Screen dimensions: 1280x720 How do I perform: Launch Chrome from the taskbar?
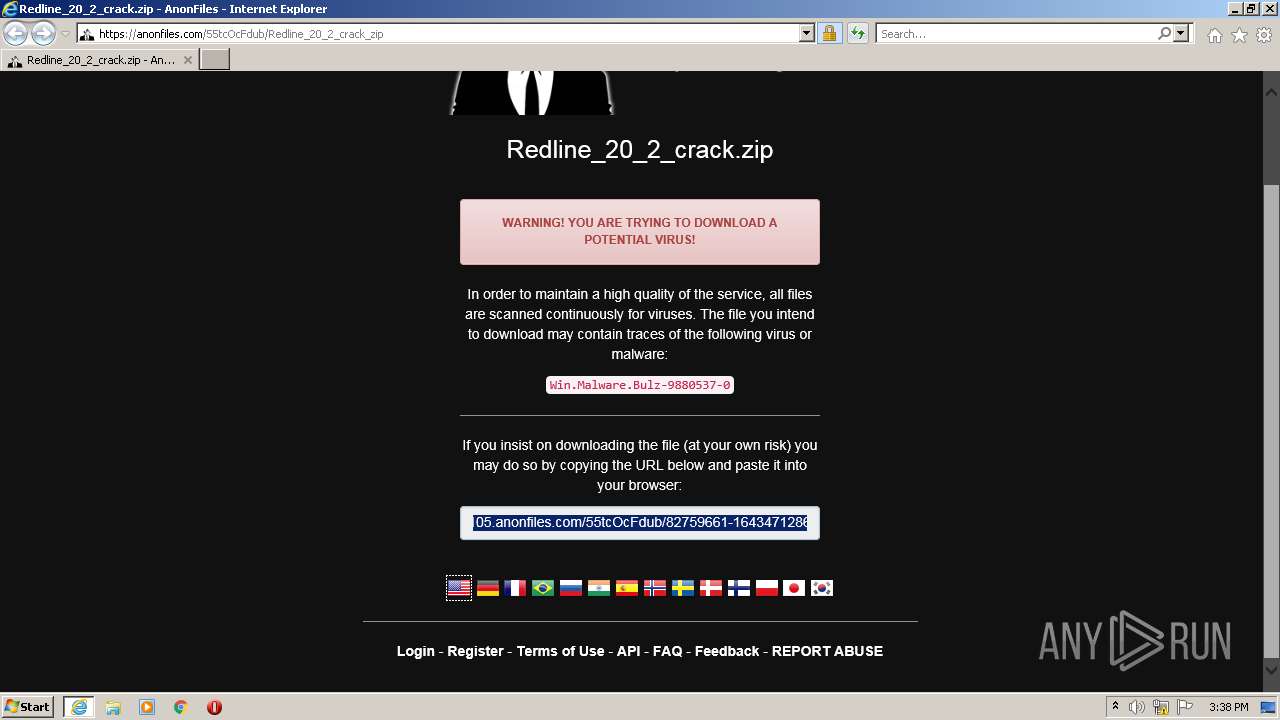tap(181, 707)
